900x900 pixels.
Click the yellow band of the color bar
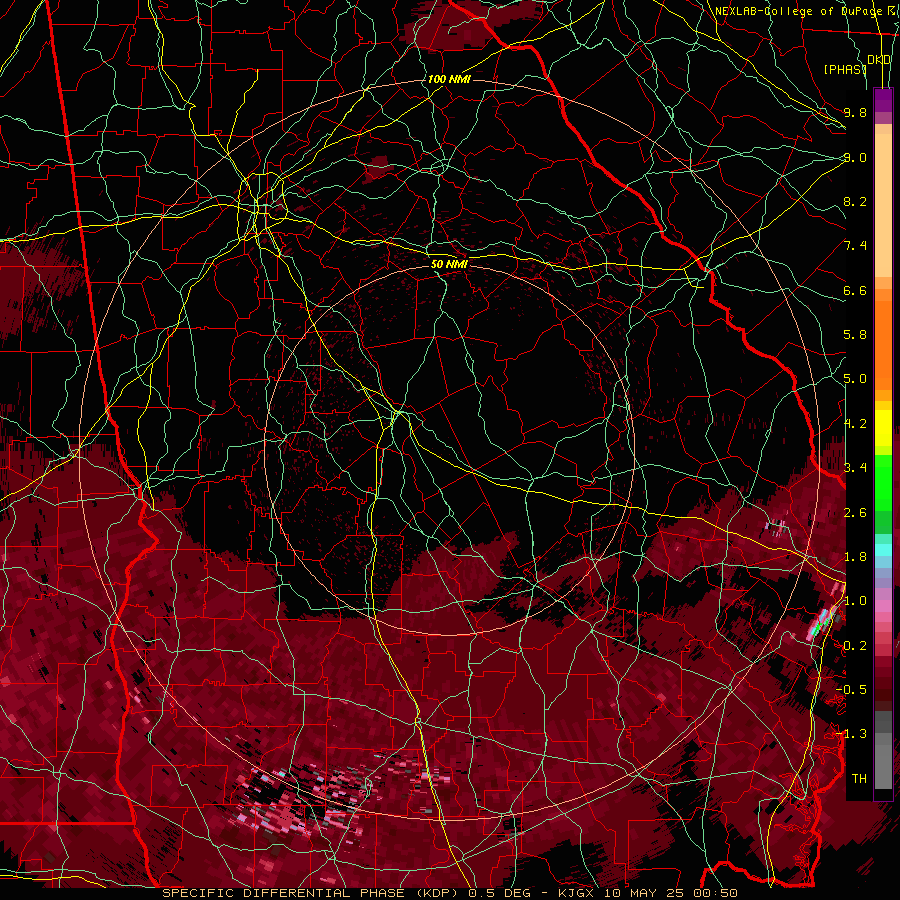point(883,428)
